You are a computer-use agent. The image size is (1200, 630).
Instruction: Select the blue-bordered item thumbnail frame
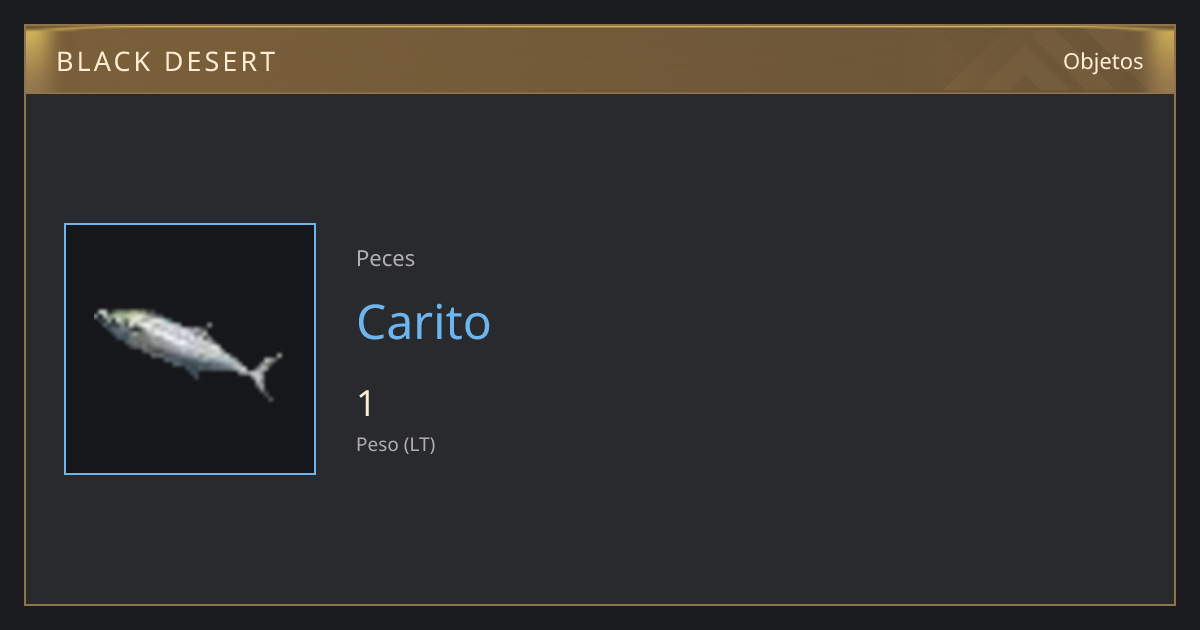click(190, 349)
